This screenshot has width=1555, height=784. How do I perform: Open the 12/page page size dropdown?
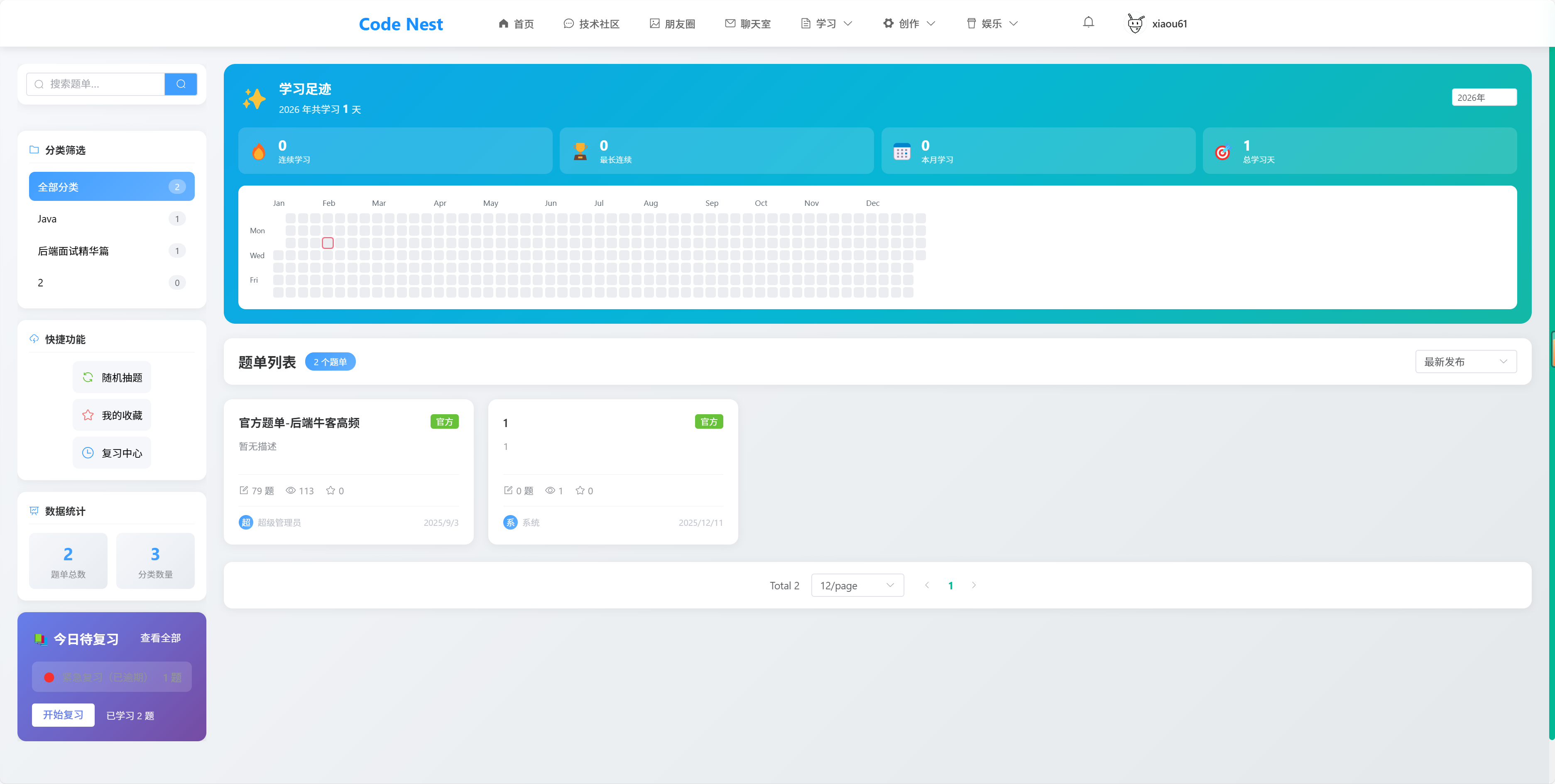coord(857,586)
